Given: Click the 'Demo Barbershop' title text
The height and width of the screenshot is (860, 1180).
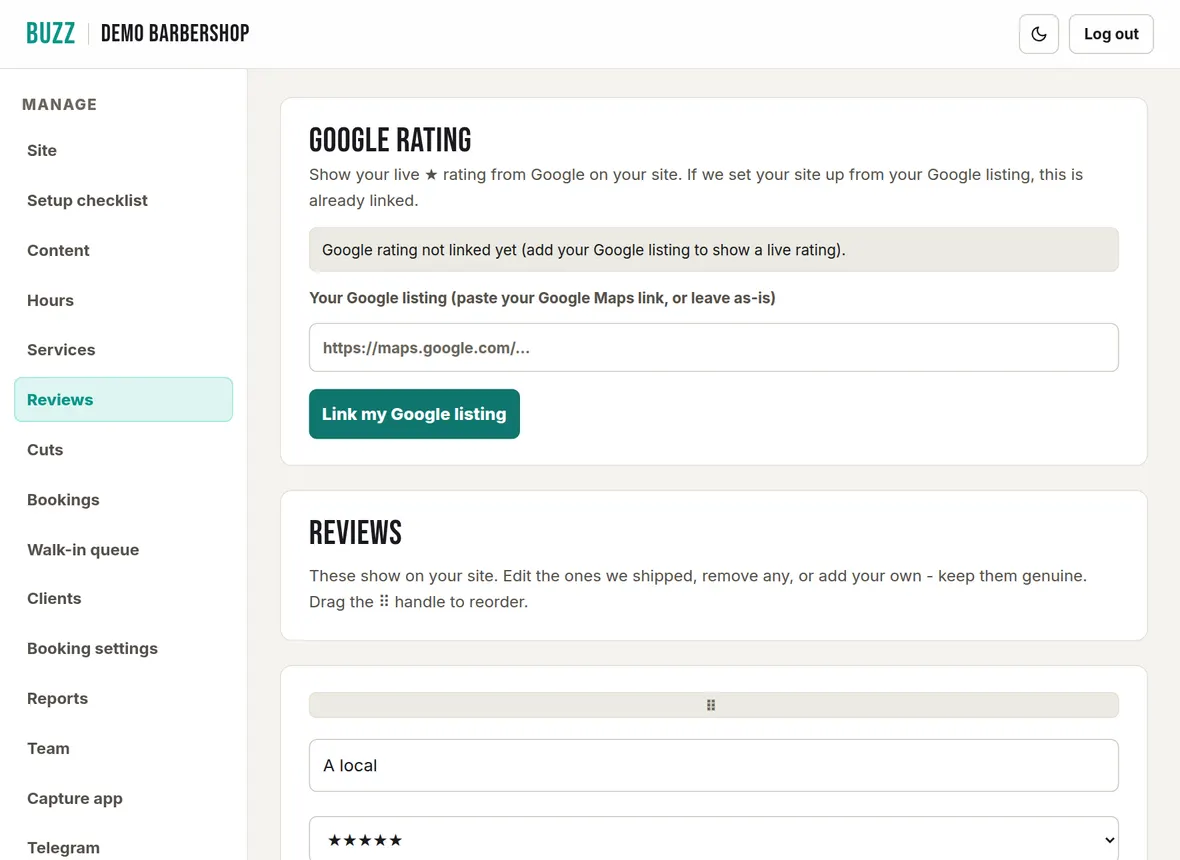Looking at the screenshot, I should [x=175, y=33].
